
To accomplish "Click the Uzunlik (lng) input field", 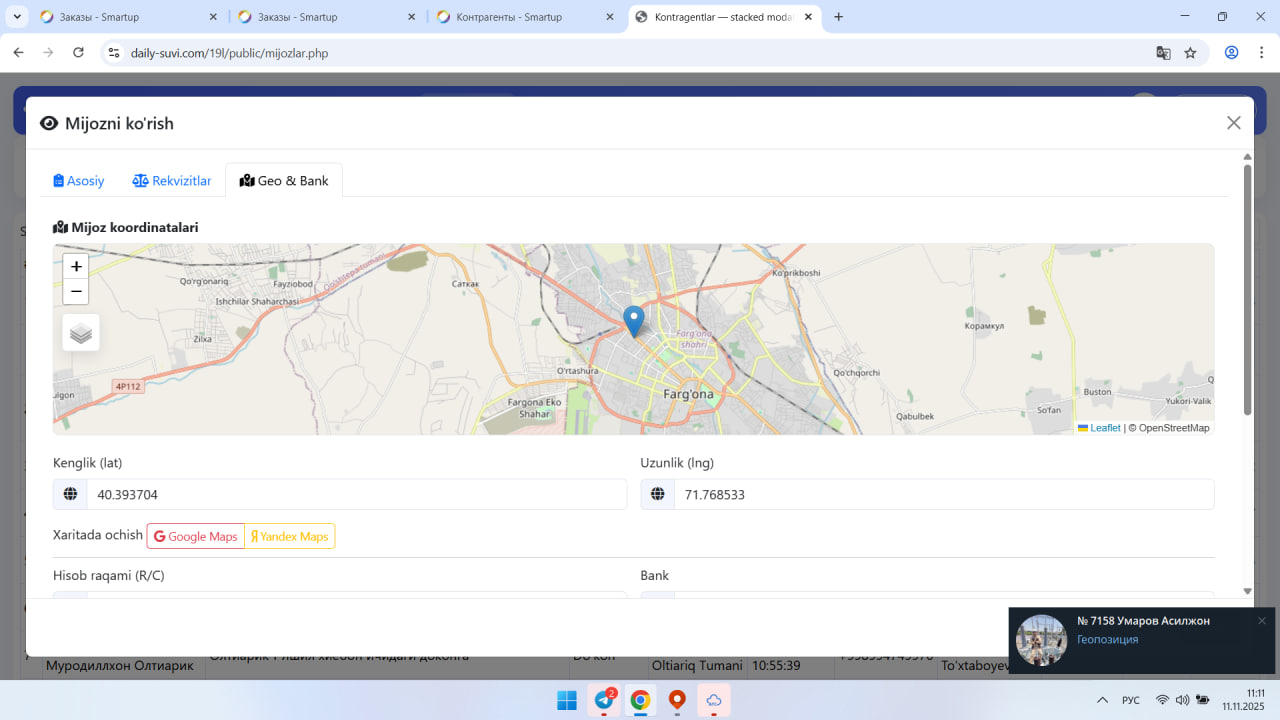I will coord(943,494).
